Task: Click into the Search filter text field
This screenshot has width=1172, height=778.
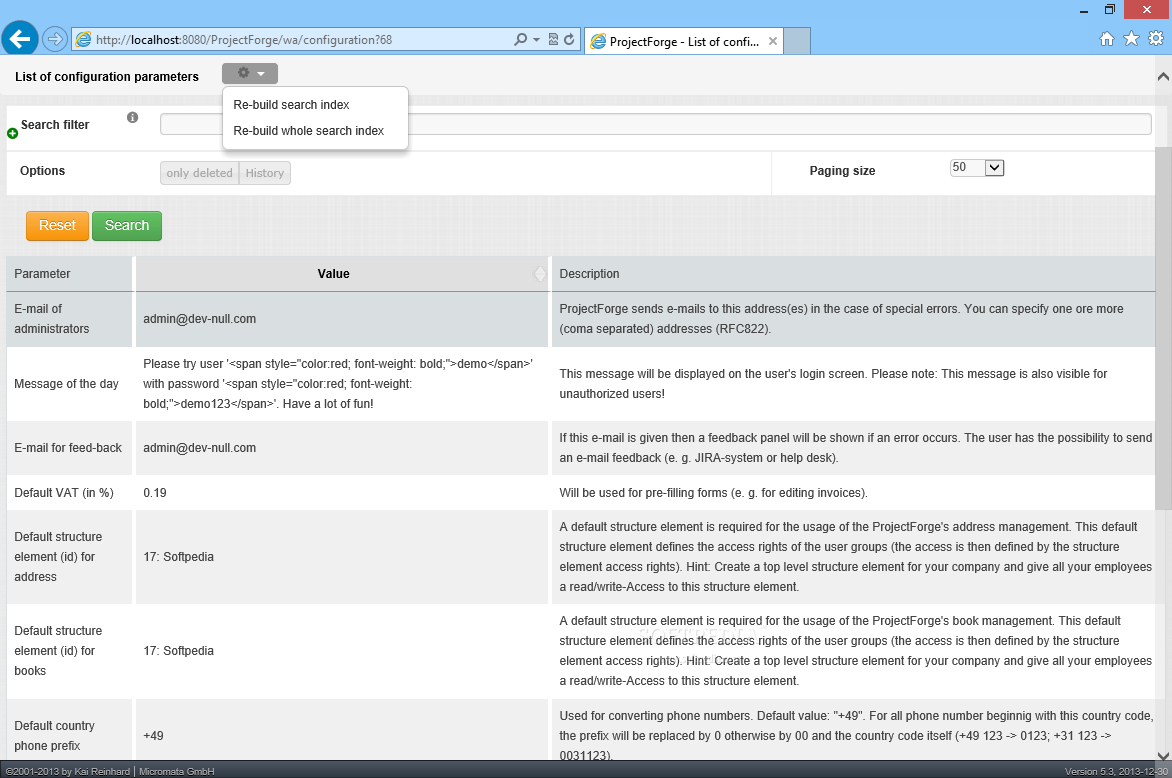Action: point(656,124)
